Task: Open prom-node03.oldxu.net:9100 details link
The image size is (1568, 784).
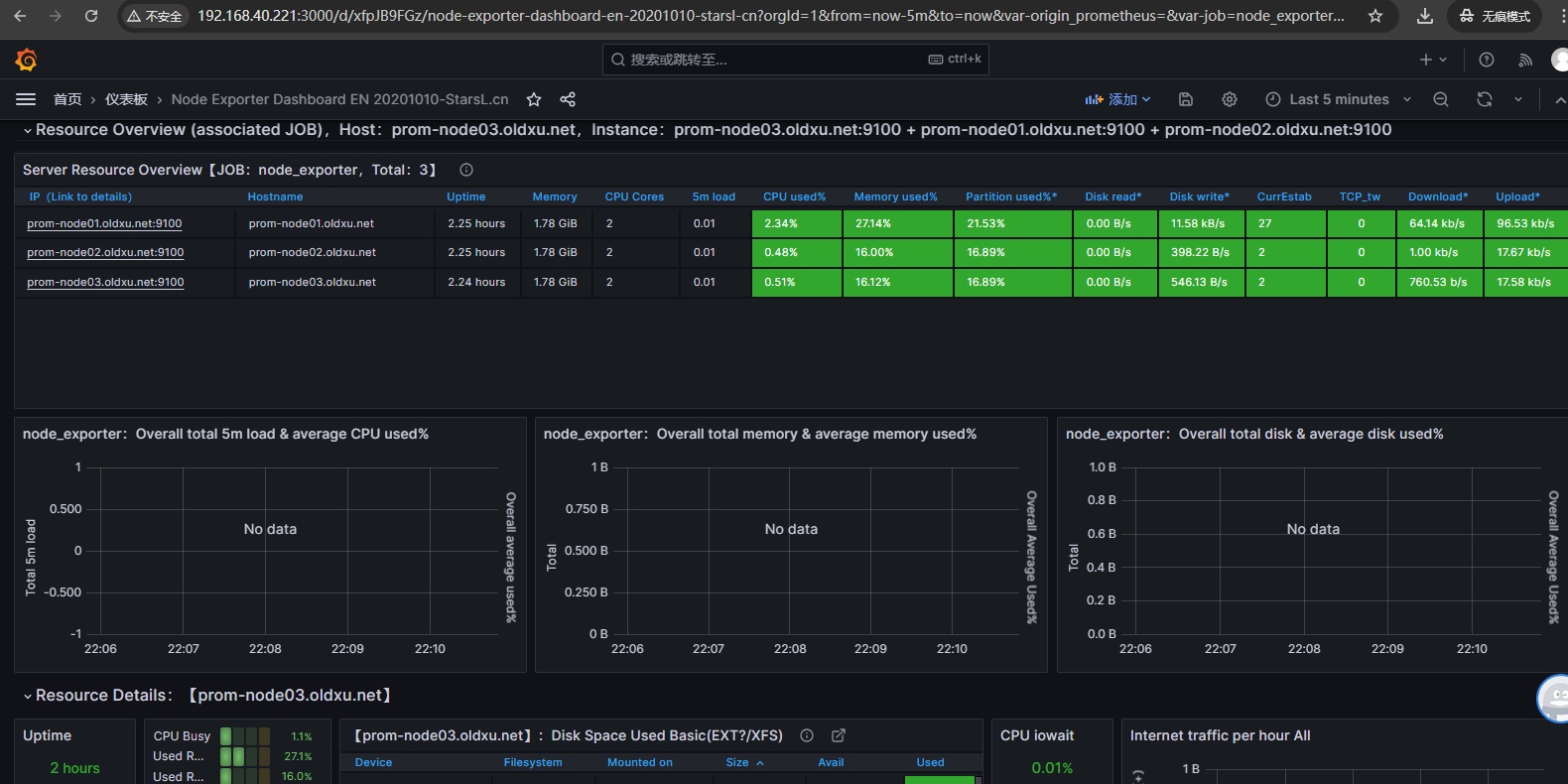Action: click(x=105, y=282)
